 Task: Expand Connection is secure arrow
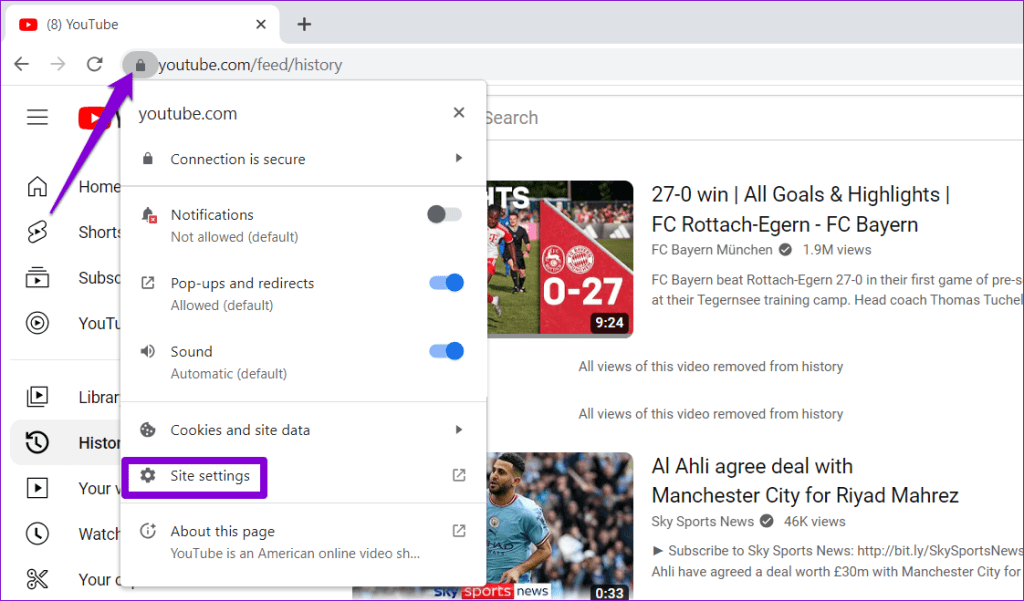pos(458,158)
